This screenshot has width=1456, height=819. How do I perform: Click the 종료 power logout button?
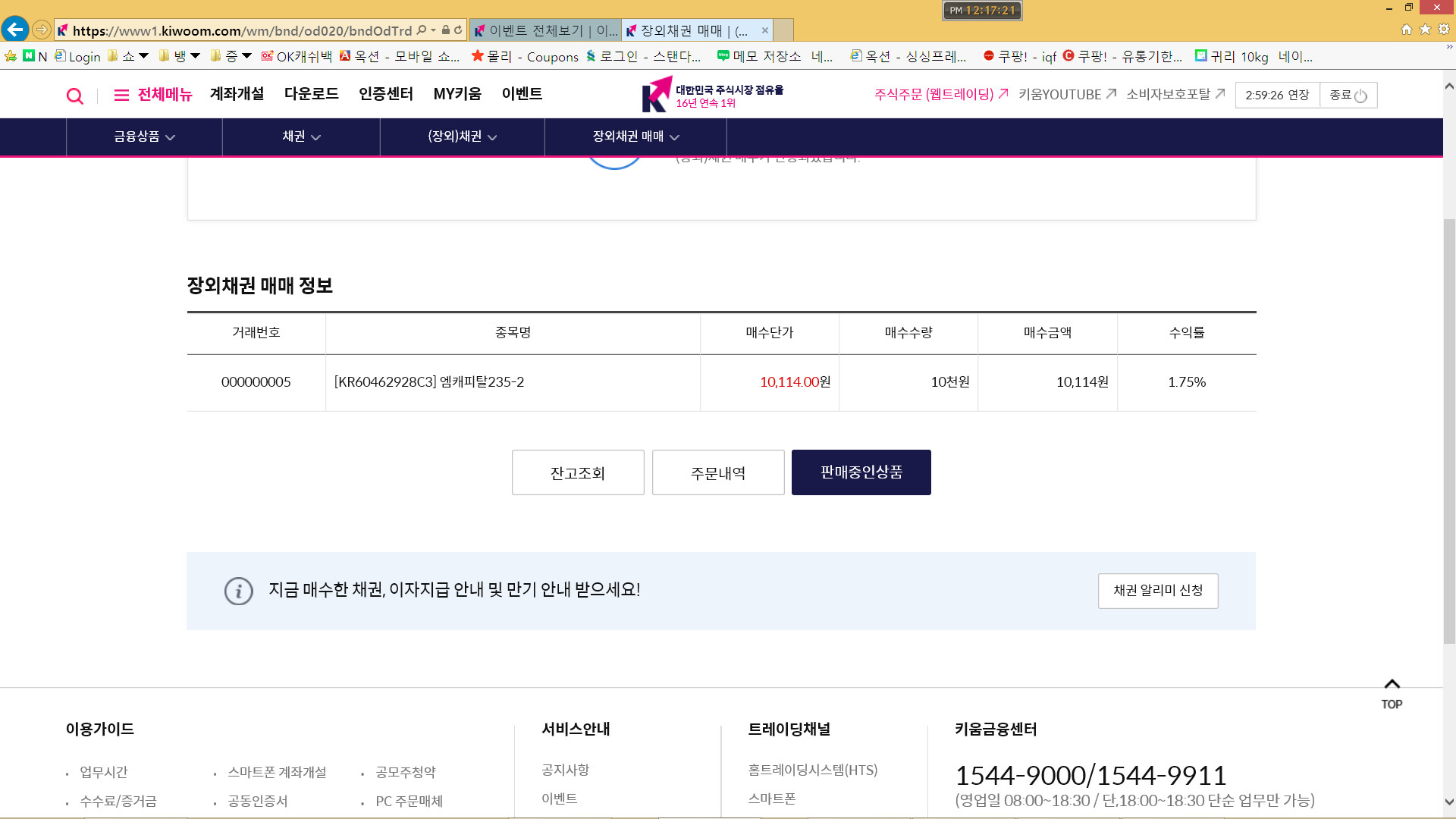point(1348,96)
